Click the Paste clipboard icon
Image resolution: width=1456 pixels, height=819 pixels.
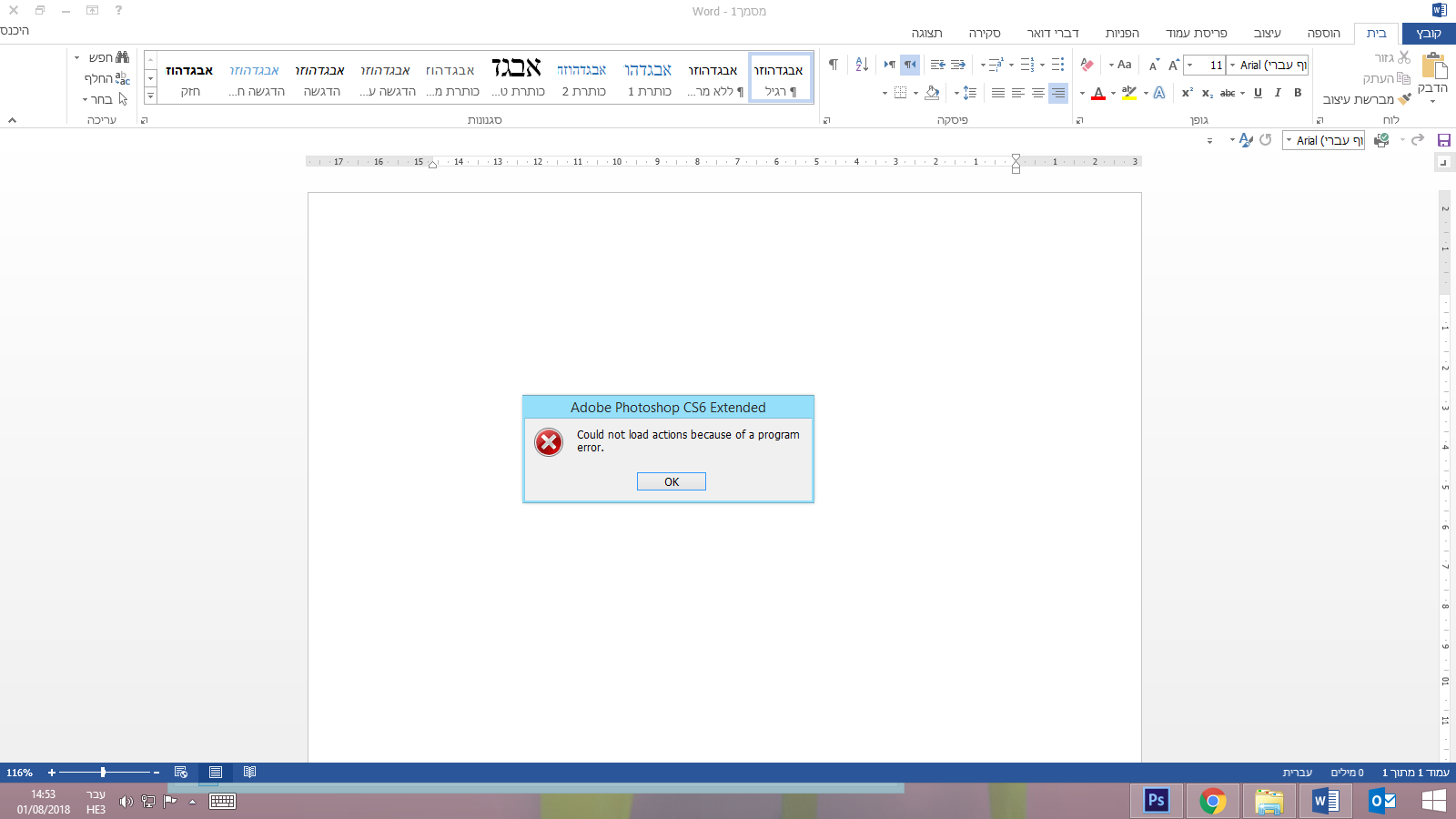1434,66
